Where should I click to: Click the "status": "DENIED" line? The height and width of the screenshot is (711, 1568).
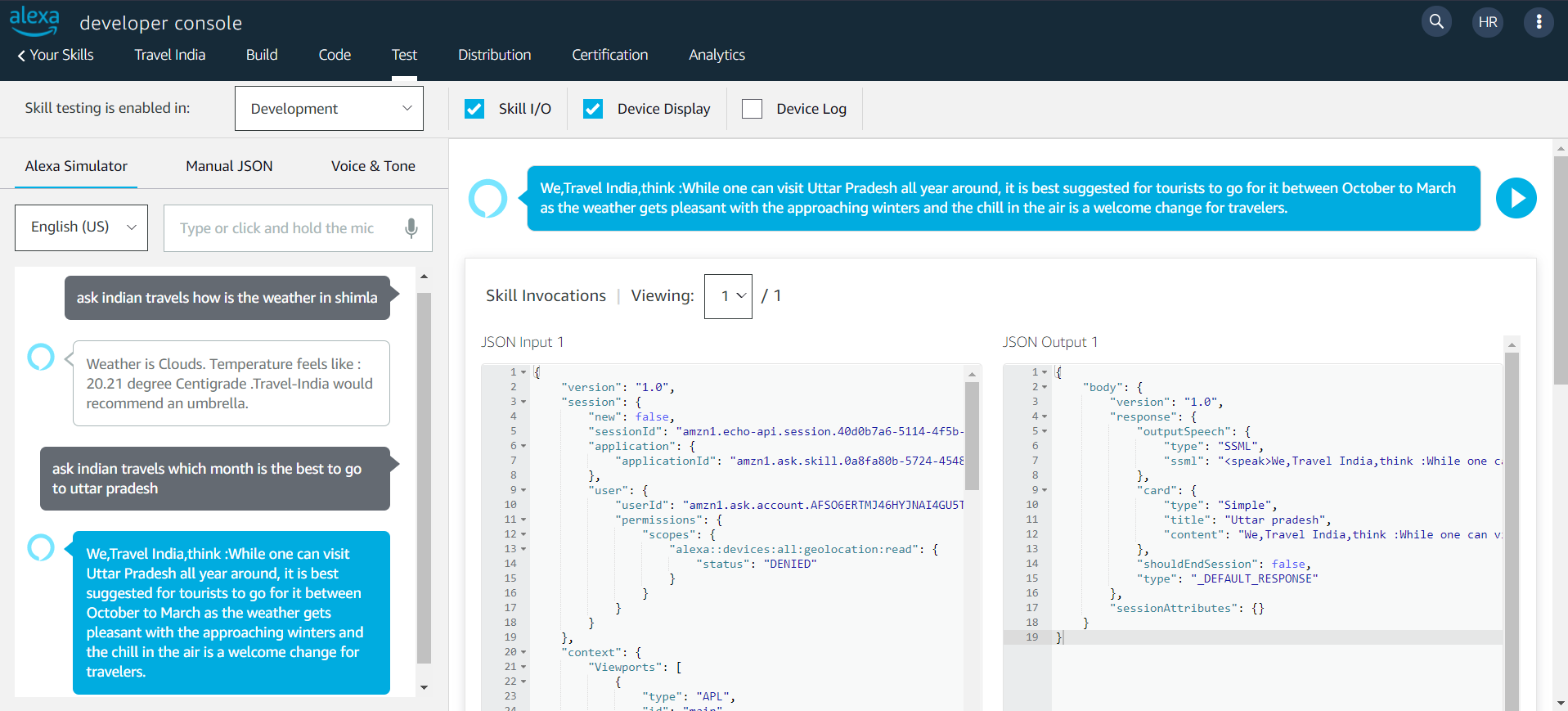click(756, 564)
